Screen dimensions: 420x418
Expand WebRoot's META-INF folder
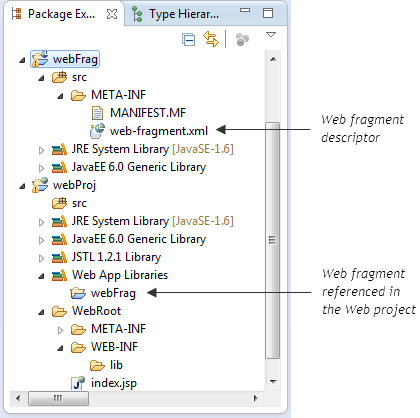(60, 330)
